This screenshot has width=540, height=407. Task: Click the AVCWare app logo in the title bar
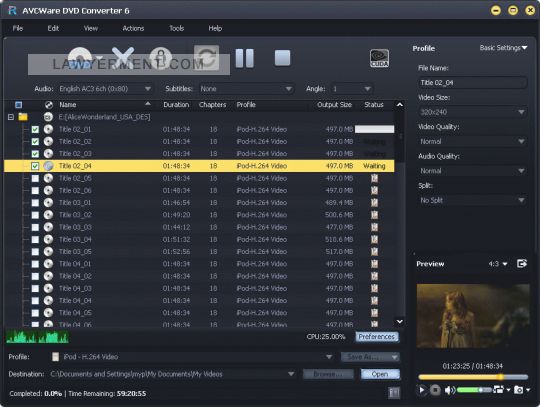tap(12, 10)
